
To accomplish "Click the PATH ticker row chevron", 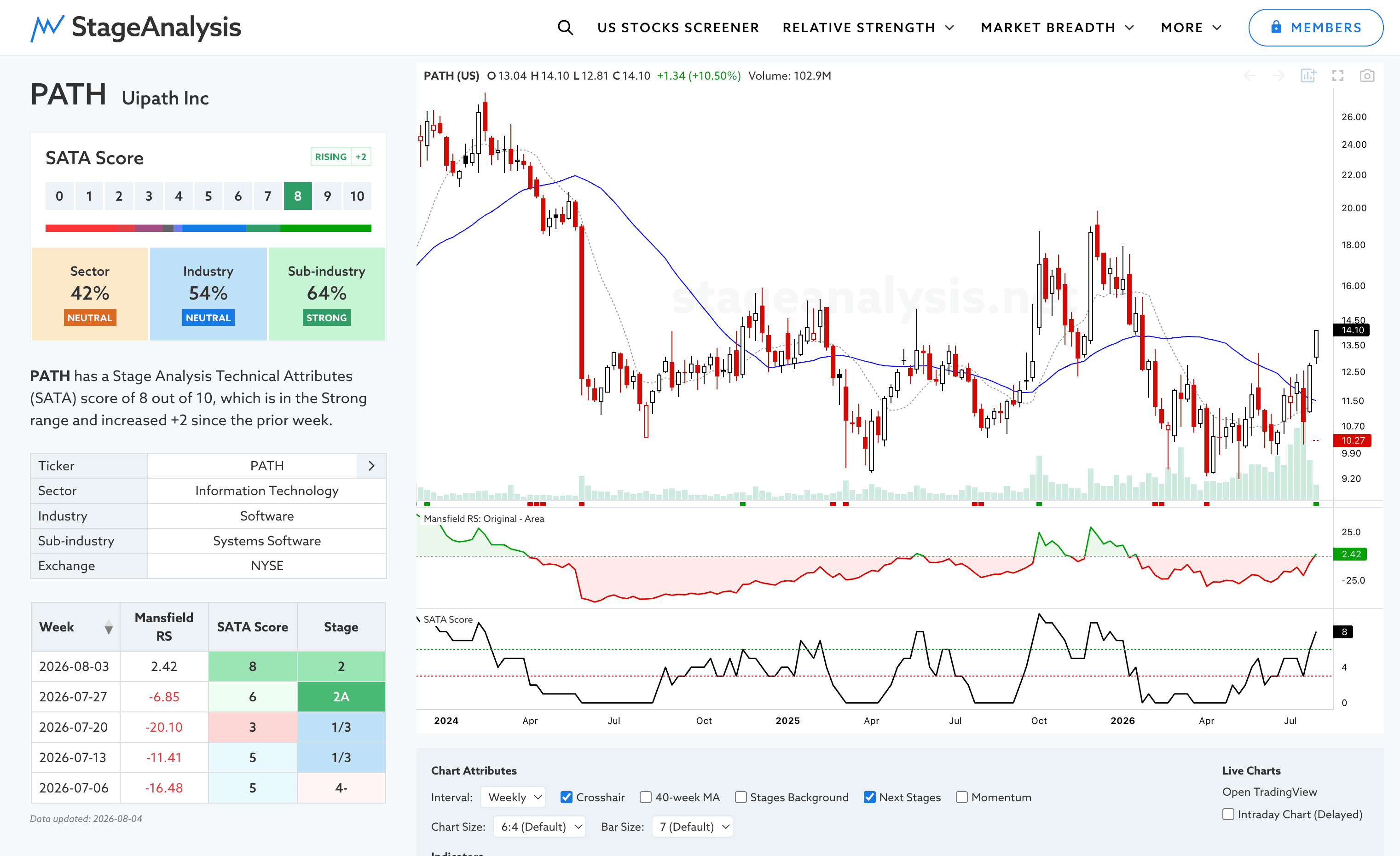I will 371,466.
